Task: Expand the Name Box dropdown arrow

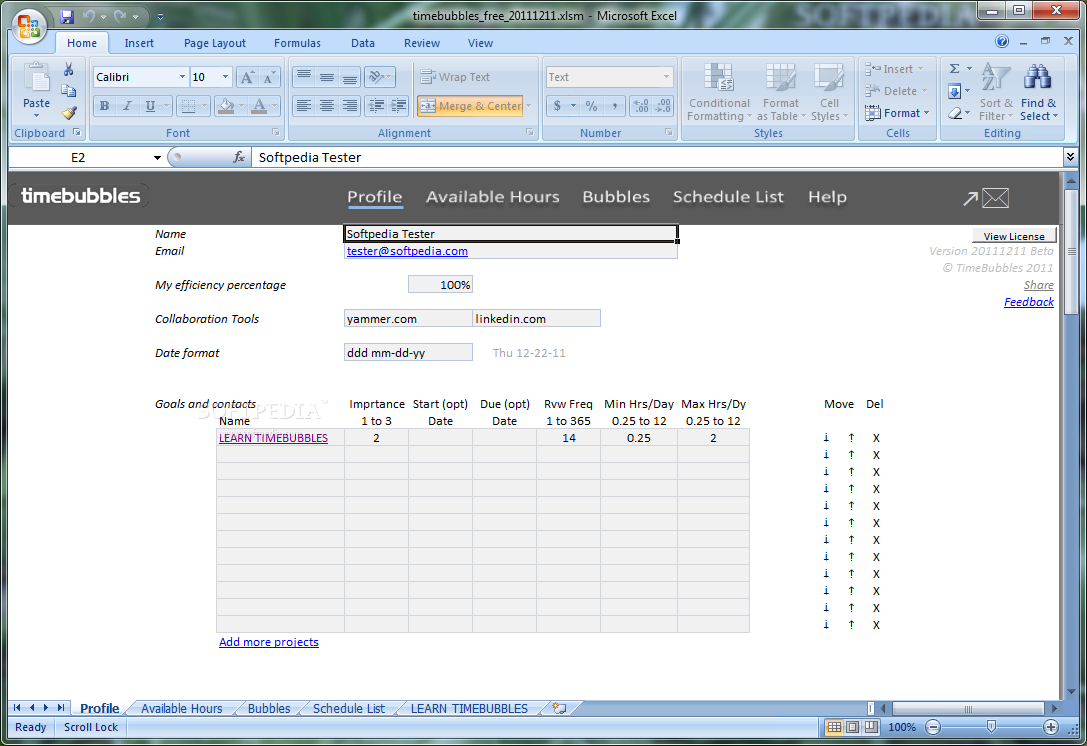Action: [x=157, y=158]
